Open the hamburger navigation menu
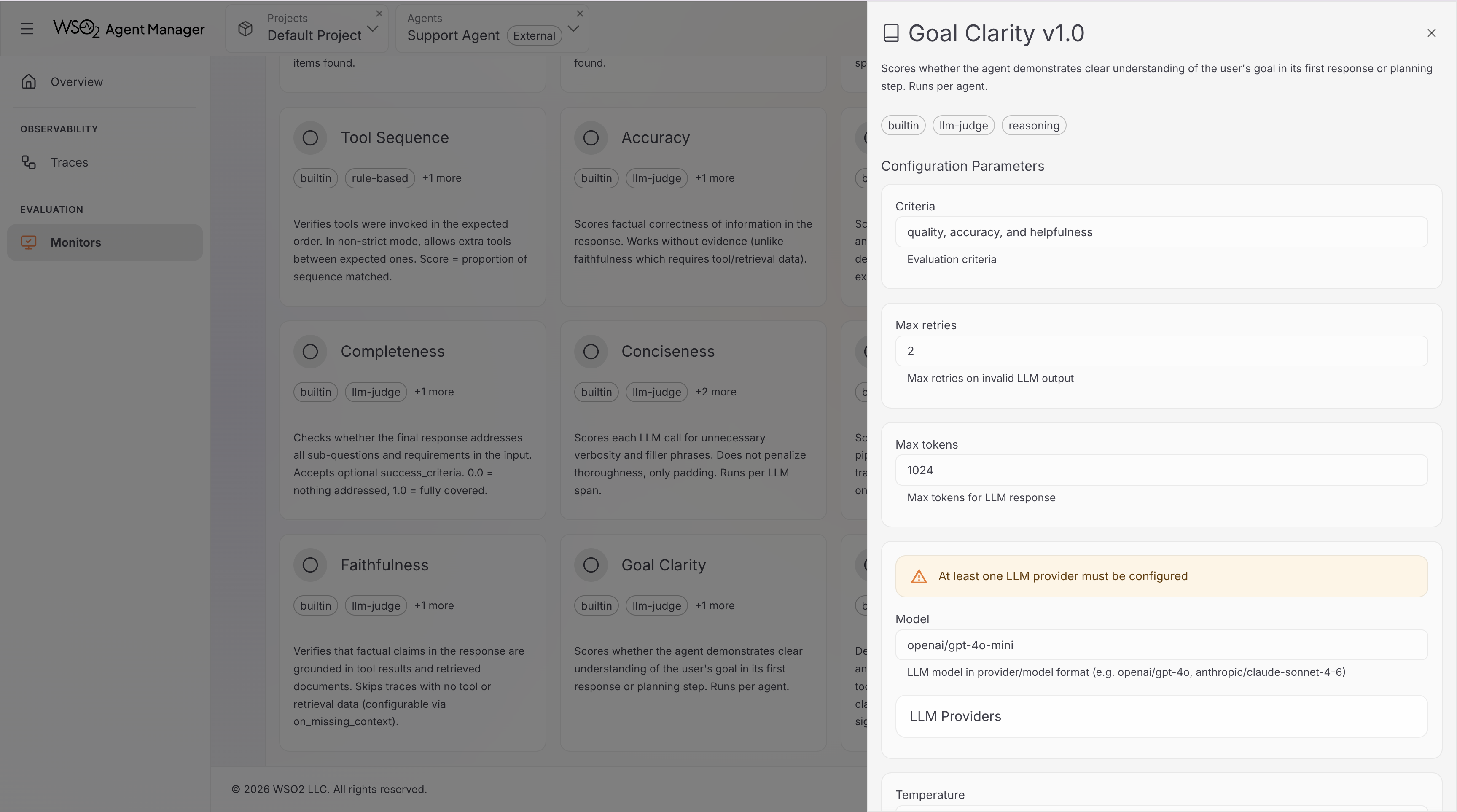This screenshot has height=812, width=1457. [x=27, y=29]
